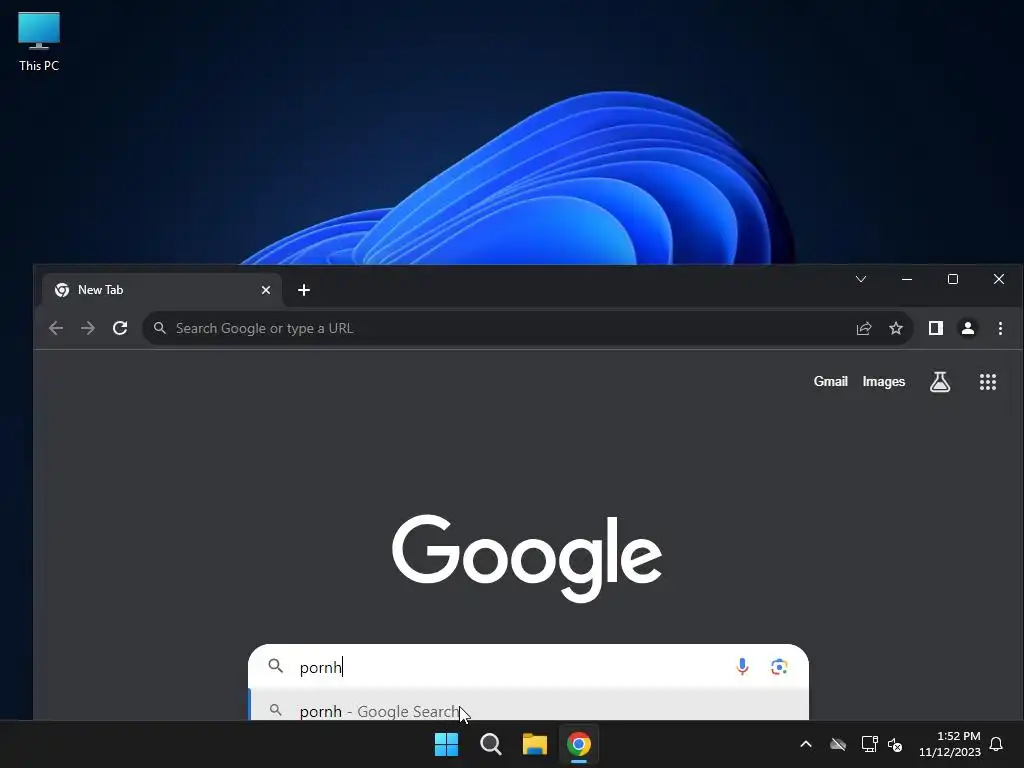The width and height of the screenshot is (1024, 768).
Task: Open network status tray icon
Action: tap(869, 744)
